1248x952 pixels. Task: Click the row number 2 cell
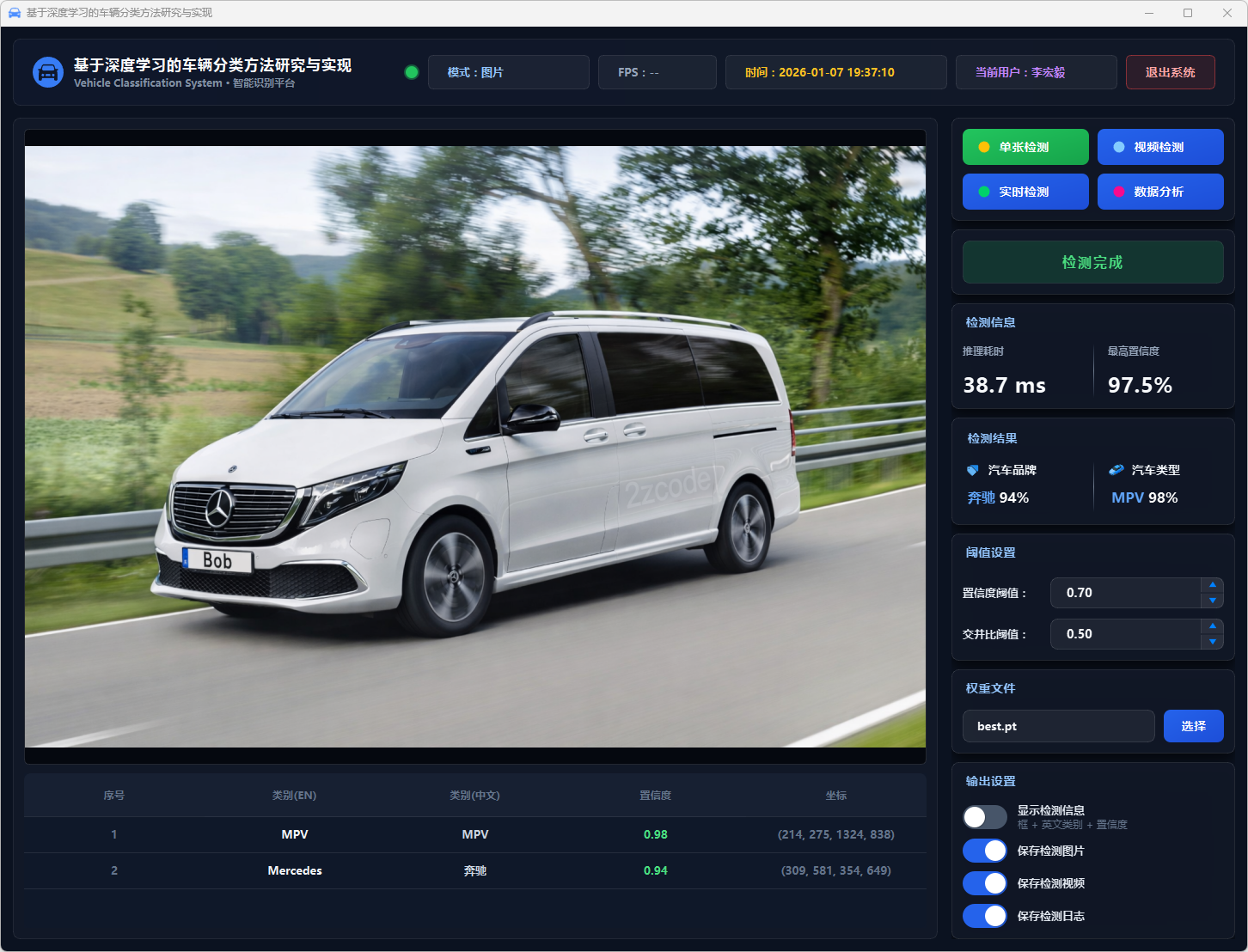point(114,870)
